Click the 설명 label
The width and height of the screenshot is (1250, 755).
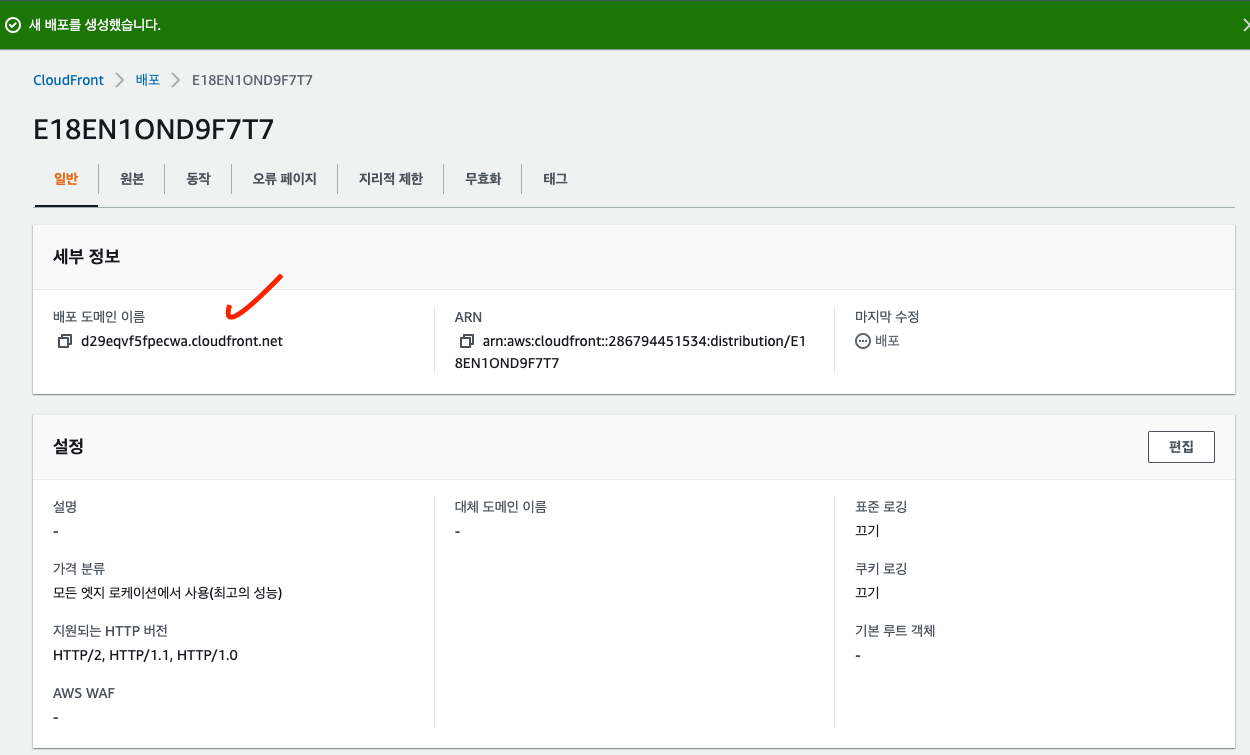click(65, 507)
